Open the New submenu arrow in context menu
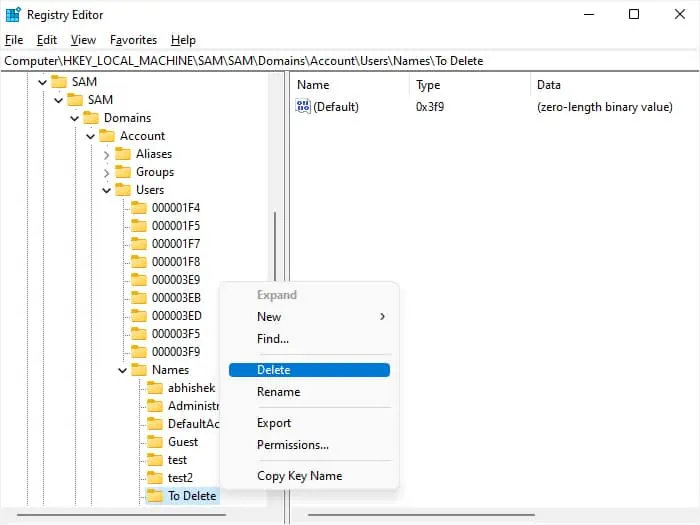Image resolution: width=700 pixels, height=525 pixels. pyautogui.click(x=382, y=317)
